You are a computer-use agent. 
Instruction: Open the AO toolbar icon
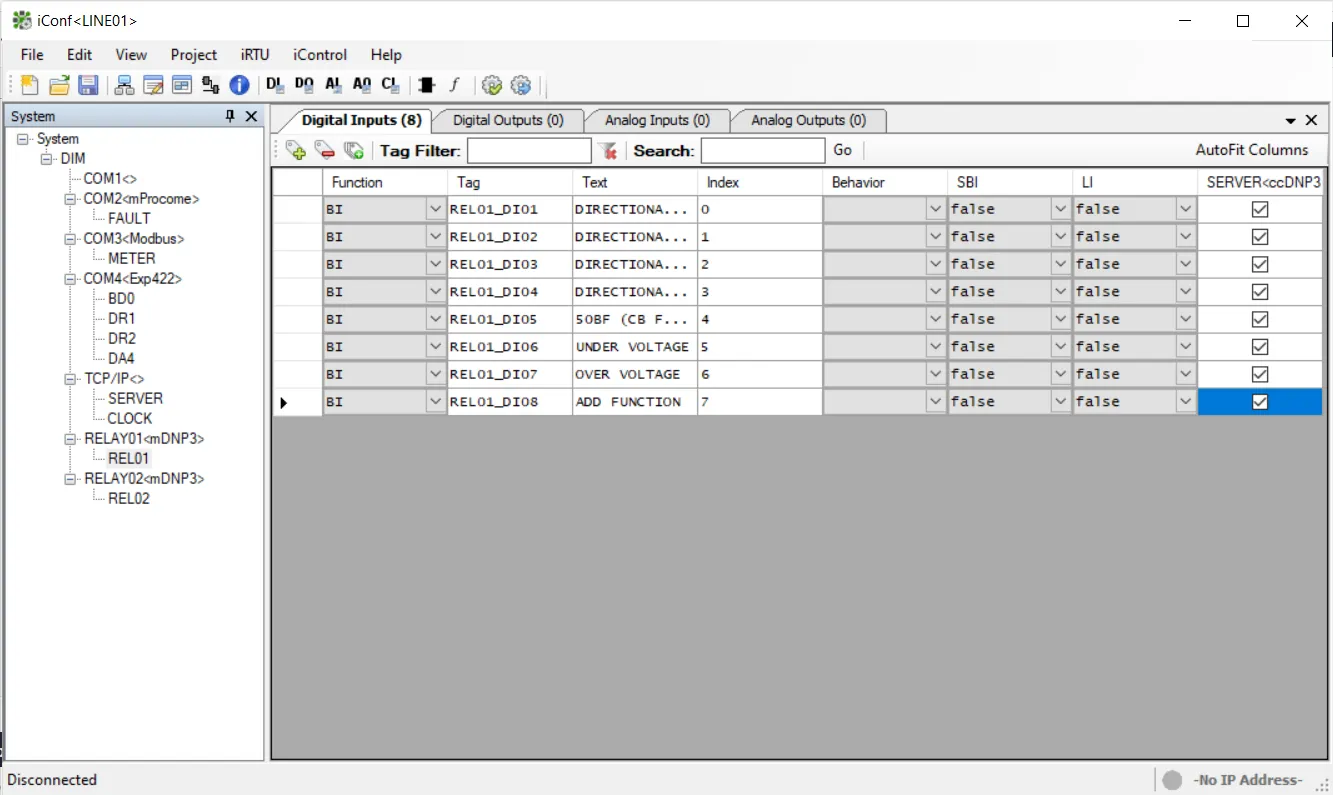pos(362,85)
